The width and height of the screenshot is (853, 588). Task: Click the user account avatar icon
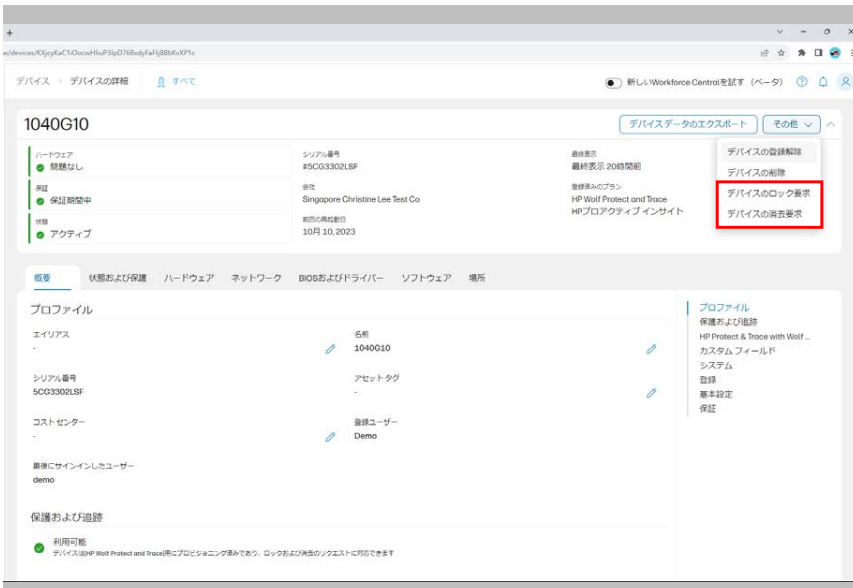pos(845,82)
